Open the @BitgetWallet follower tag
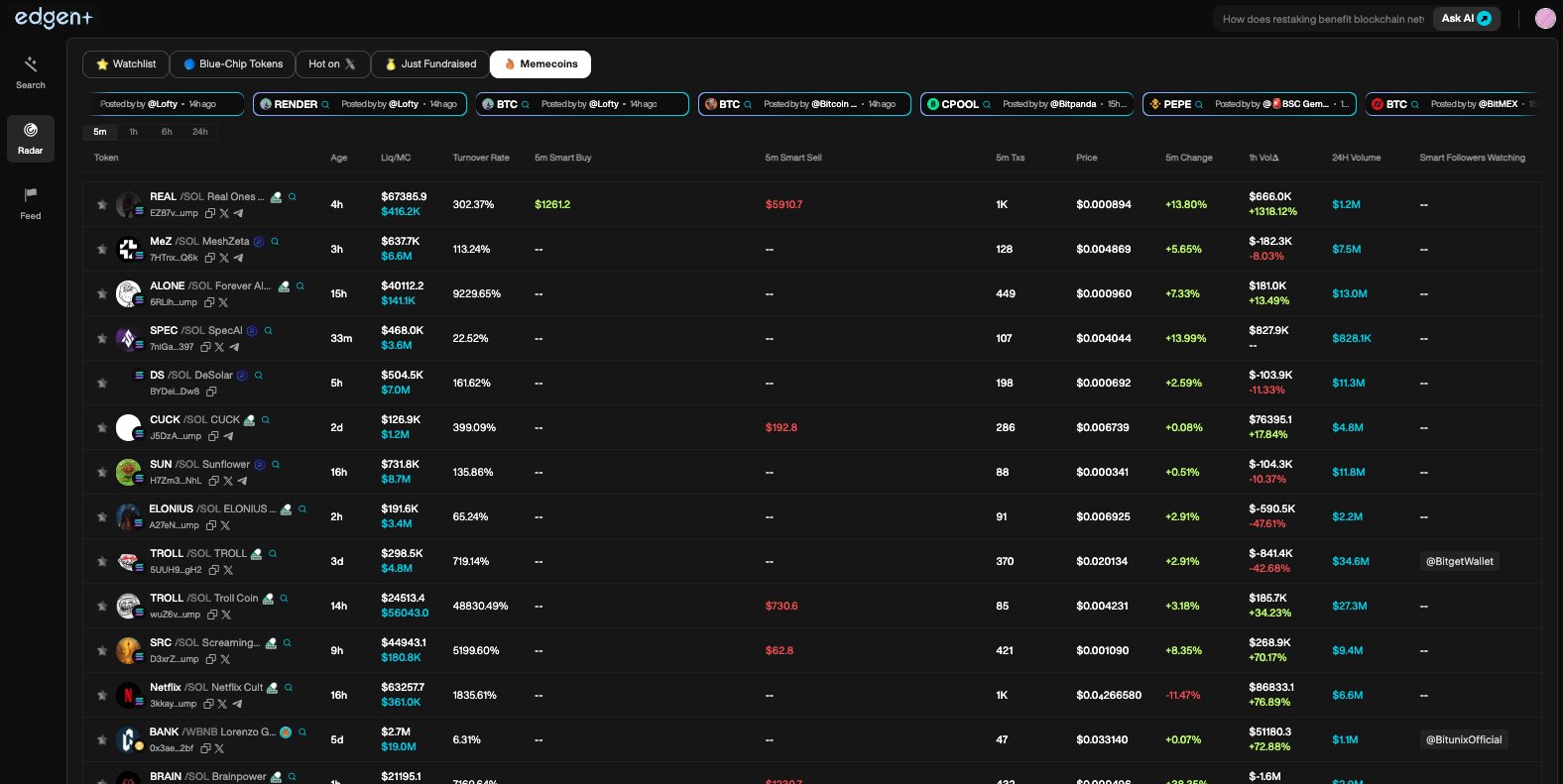 click(x=1459, y=562)
